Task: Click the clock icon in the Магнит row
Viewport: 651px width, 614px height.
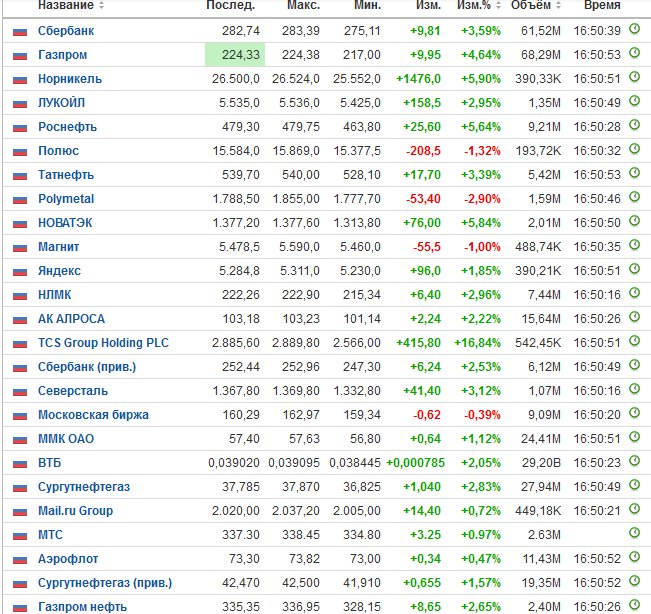Action: 634,245
